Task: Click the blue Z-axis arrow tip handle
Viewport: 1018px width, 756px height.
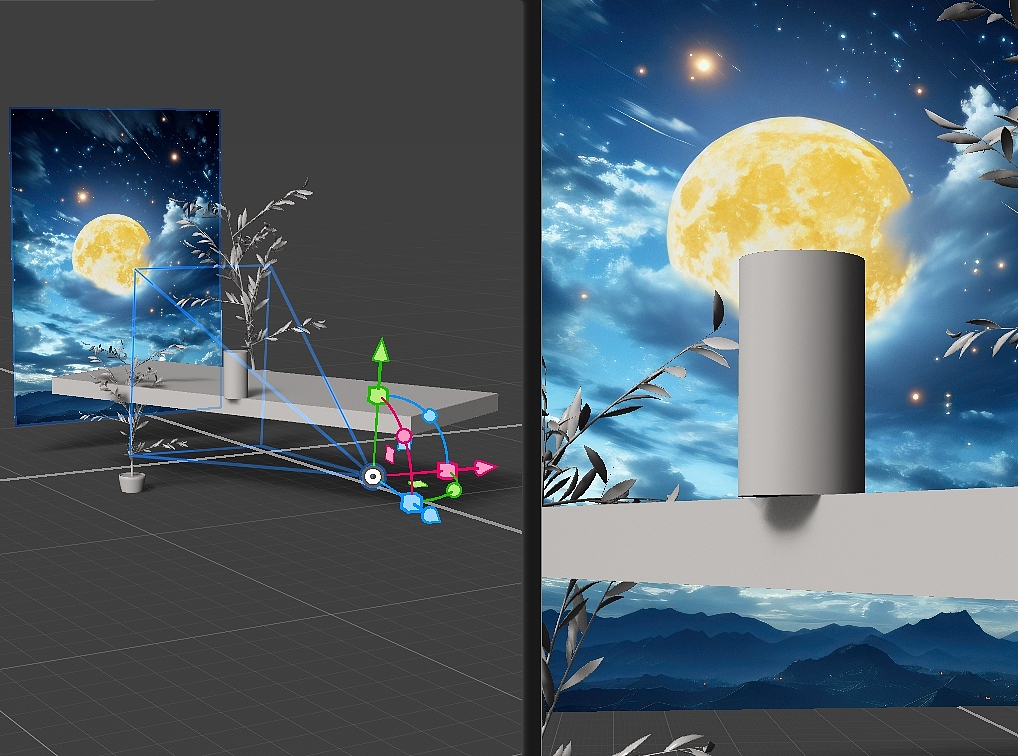Action: (x=430, y=516)
